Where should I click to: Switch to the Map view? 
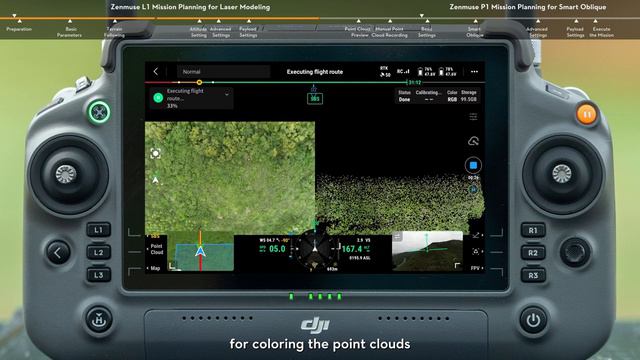click(x=155, y=268)
